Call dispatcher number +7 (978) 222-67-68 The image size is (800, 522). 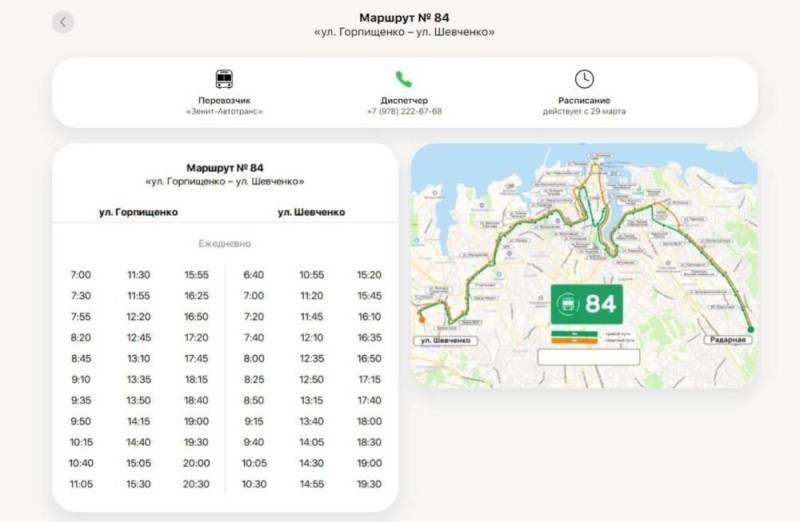404,111
